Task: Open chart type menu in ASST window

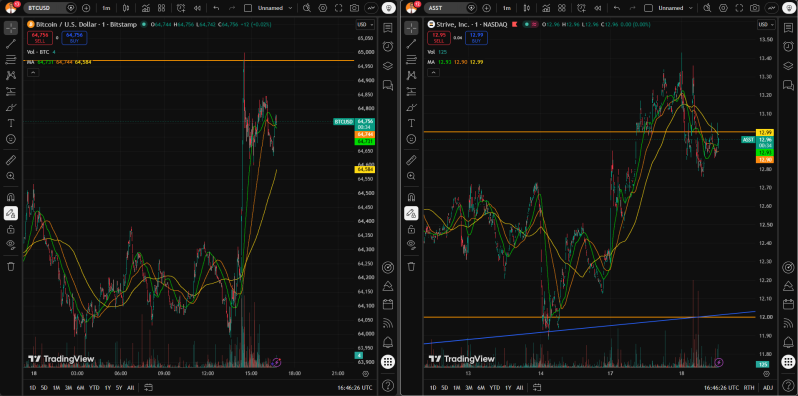Action: (x=527, y=8)
